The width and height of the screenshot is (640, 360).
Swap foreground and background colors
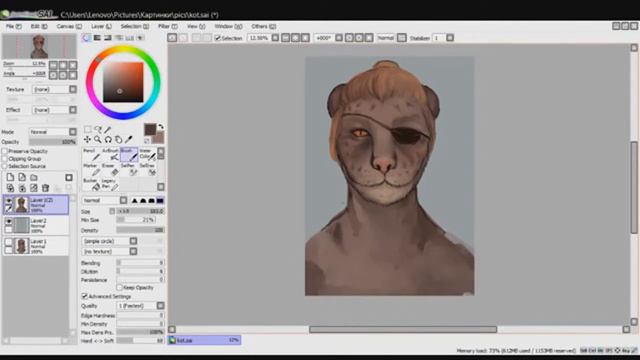[161, 127]
